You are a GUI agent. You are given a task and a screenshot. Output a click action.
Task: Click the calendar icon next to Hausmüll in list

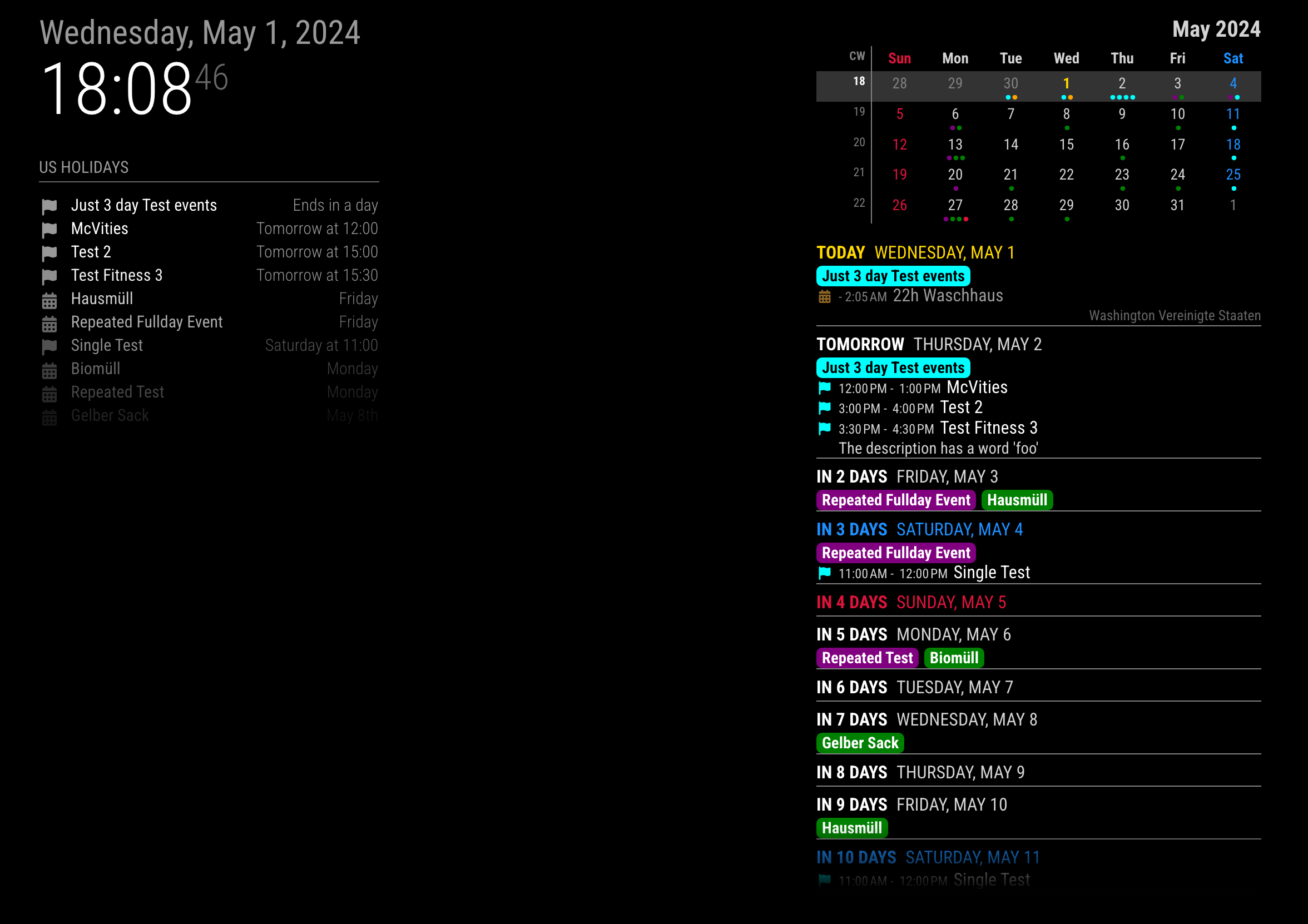coord(49,300)
